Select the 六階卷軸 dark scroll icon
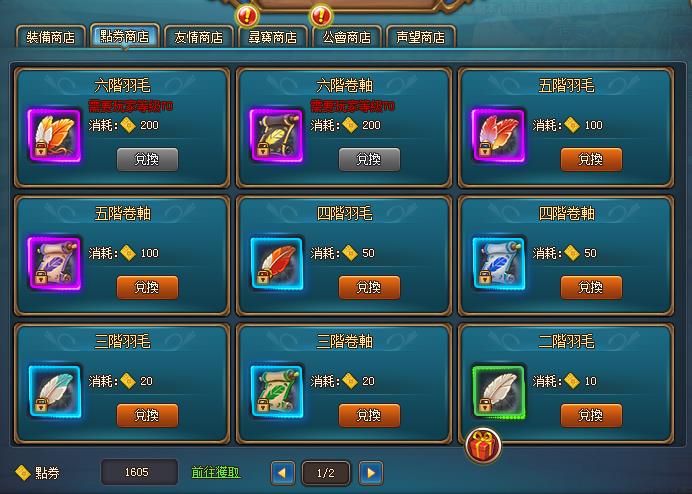This screenshot has width=692, height=494. click(276, 136)
